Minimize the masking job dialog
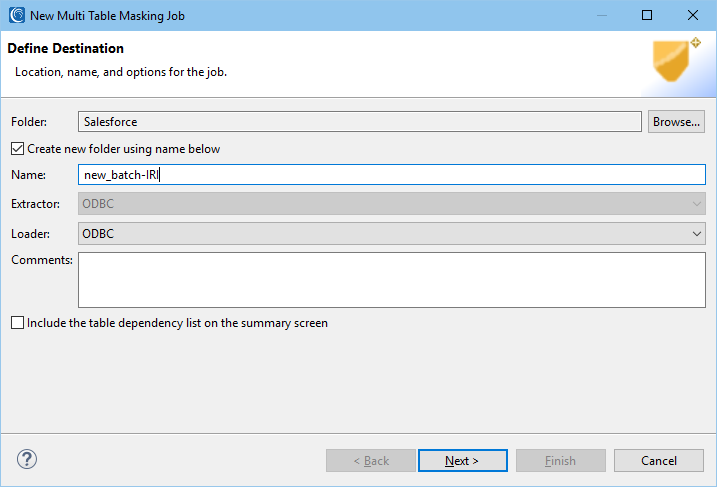The width and height of the screenshot is (717, 487). (x=602, y=15)
